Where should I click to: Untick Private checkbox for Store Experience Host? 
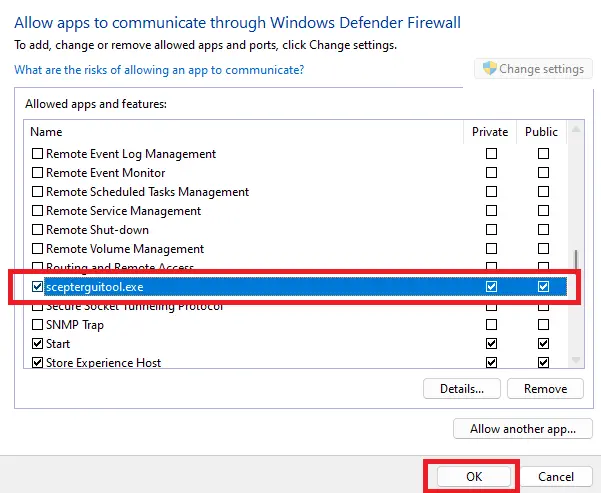coord(491,362)
